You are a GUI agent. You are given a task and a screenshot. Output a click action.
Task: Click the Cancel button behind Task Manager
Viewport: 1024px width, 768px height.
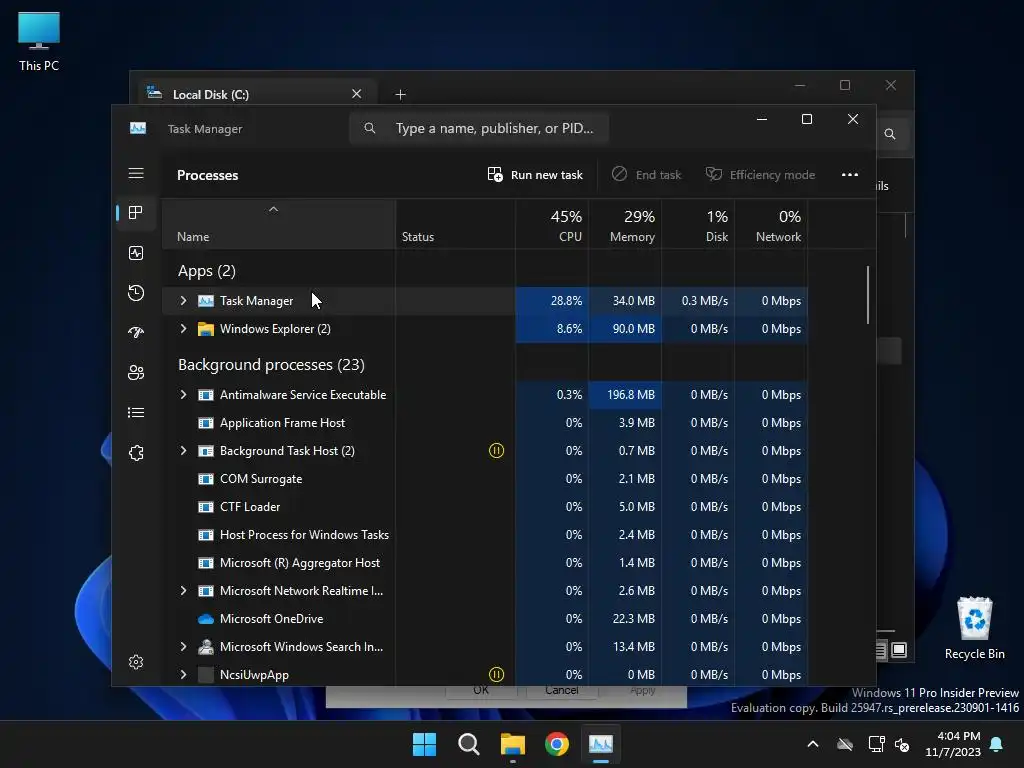pyautogui.click(x=561, y=691)
